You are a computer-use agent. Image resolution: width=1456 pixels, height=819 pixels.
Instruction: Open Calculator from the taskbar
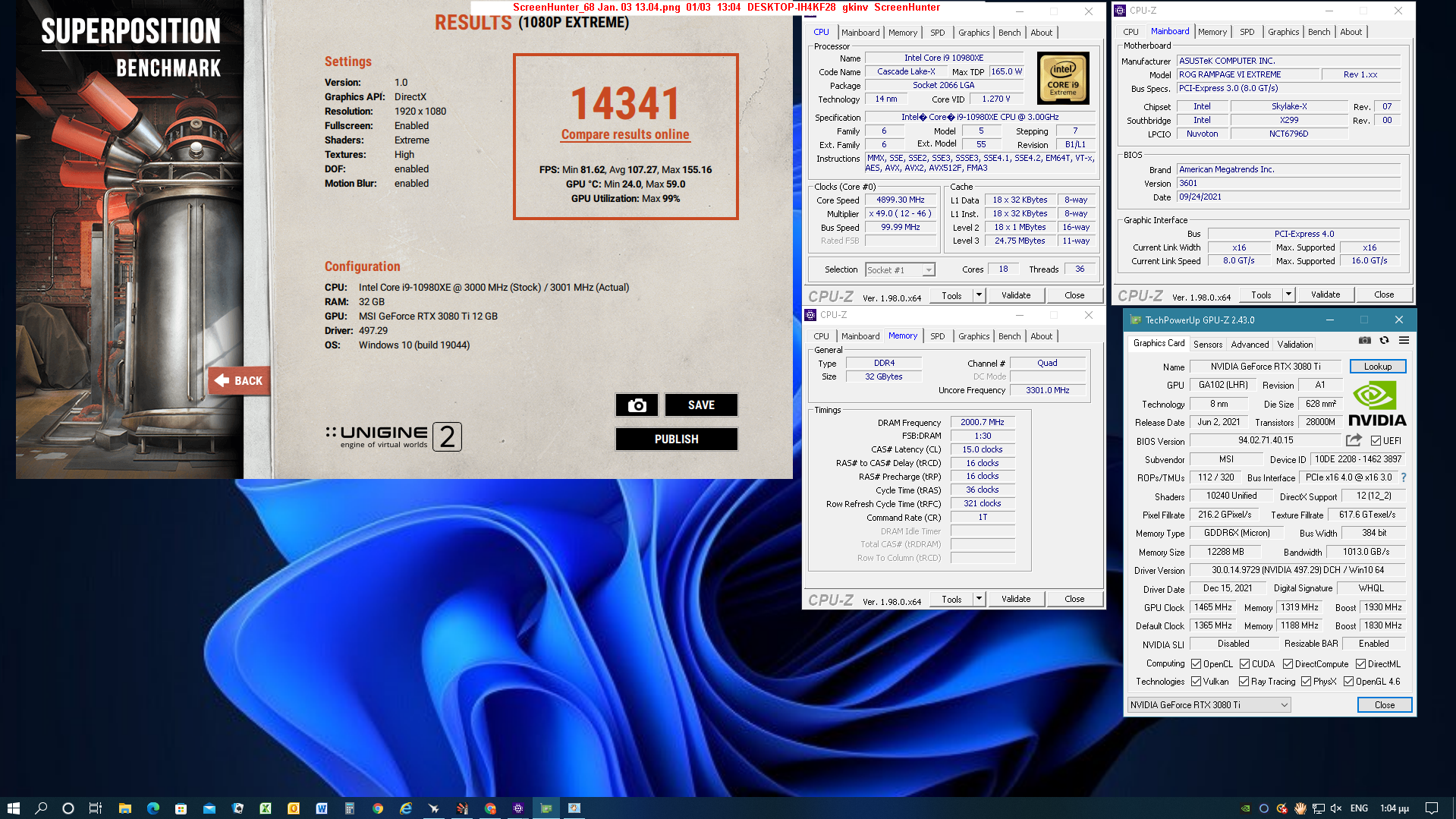click(x=349, y=808)
